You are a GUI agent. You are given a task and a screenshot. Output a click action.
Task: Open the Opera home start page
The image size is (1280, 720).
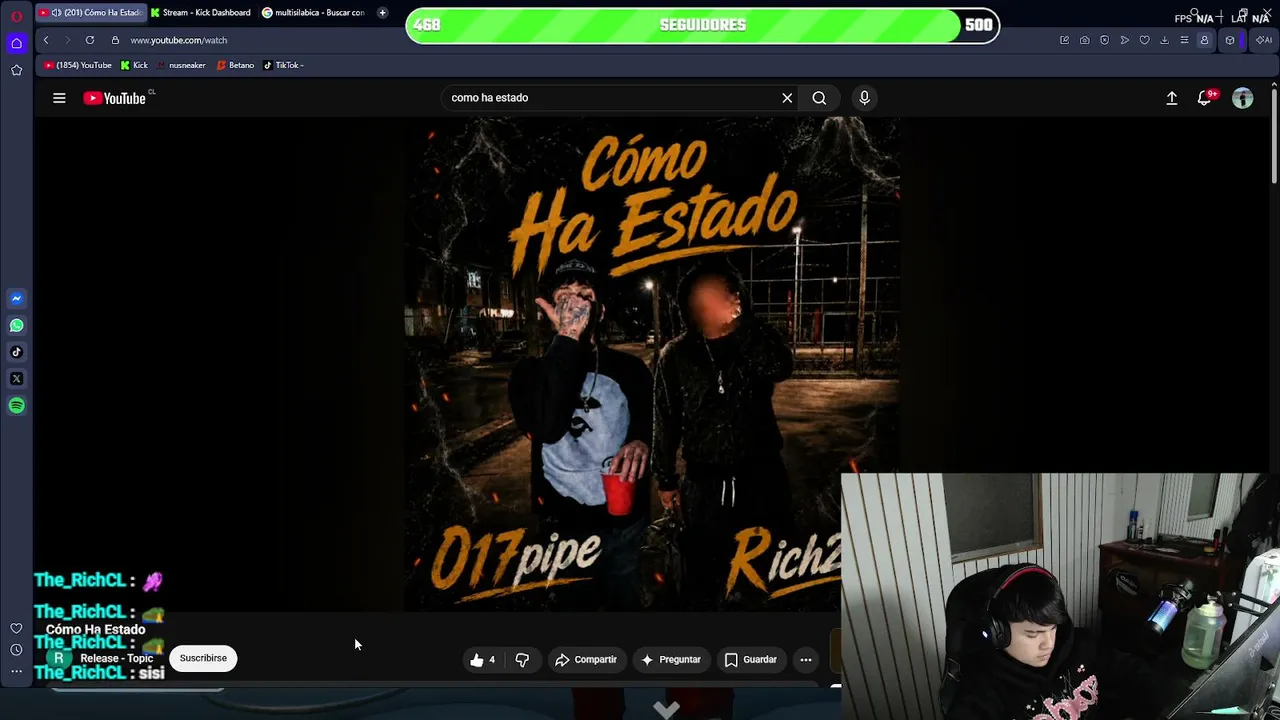16,43
